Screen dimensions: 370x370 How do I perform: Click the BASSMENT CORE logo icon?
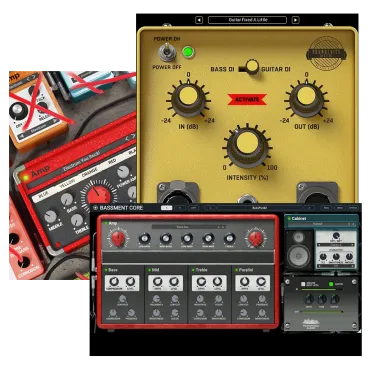point(95,208)
